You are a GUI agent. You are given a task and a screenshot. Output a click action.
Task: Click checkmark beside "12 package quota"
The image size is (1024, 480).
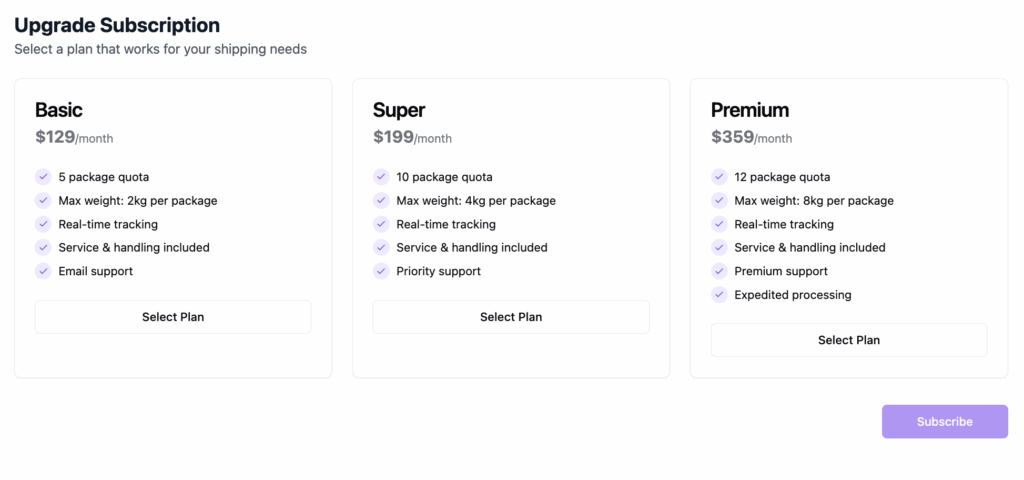719,177
